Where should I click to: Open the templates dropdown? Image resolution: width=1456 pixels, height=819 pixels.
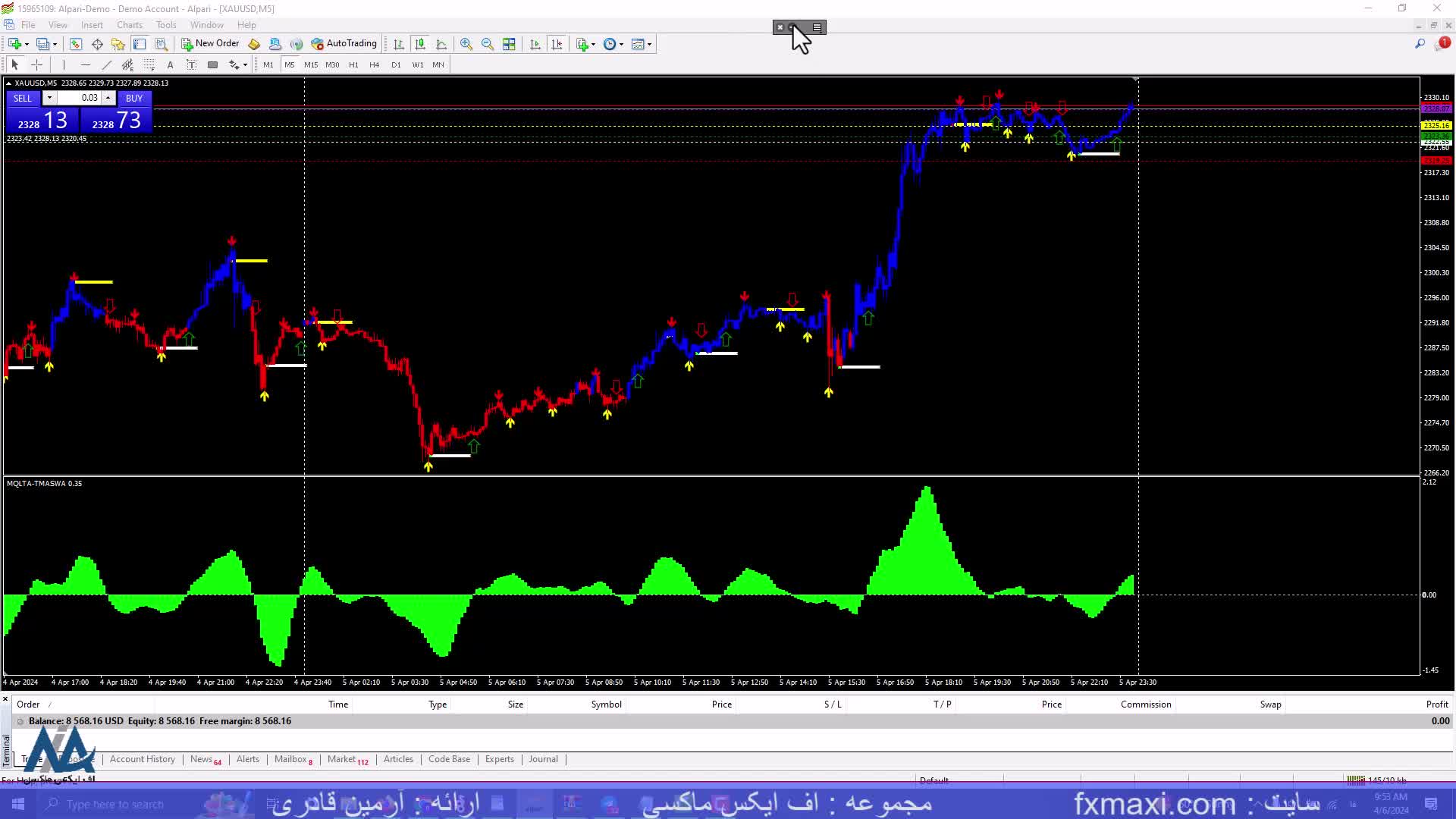coord(649,44)
